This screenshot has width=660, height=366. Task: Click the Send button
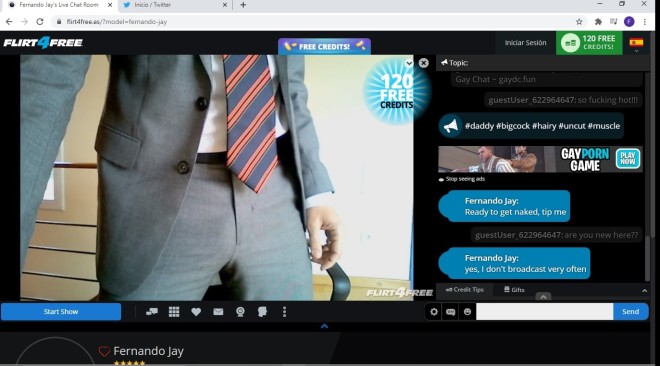pyautogui.click(x=631, y=312)
